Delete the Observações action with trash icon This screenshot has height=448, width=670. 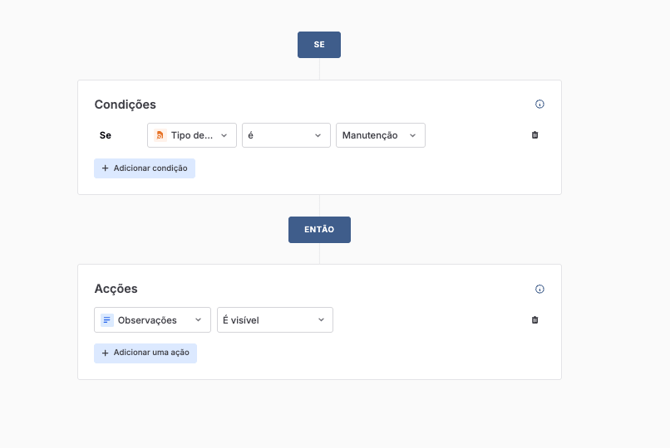tap(535, 320)
